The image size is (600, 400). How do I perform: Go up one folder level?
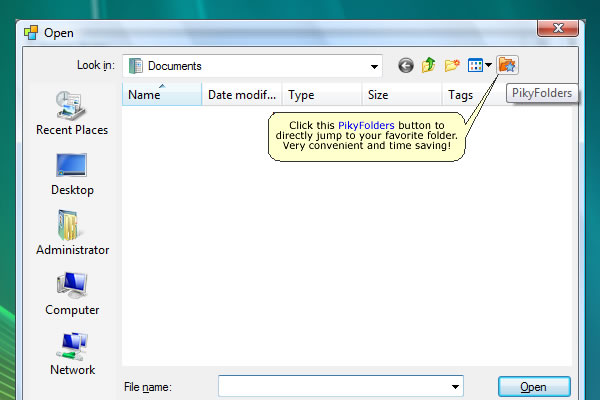(429, 65)
